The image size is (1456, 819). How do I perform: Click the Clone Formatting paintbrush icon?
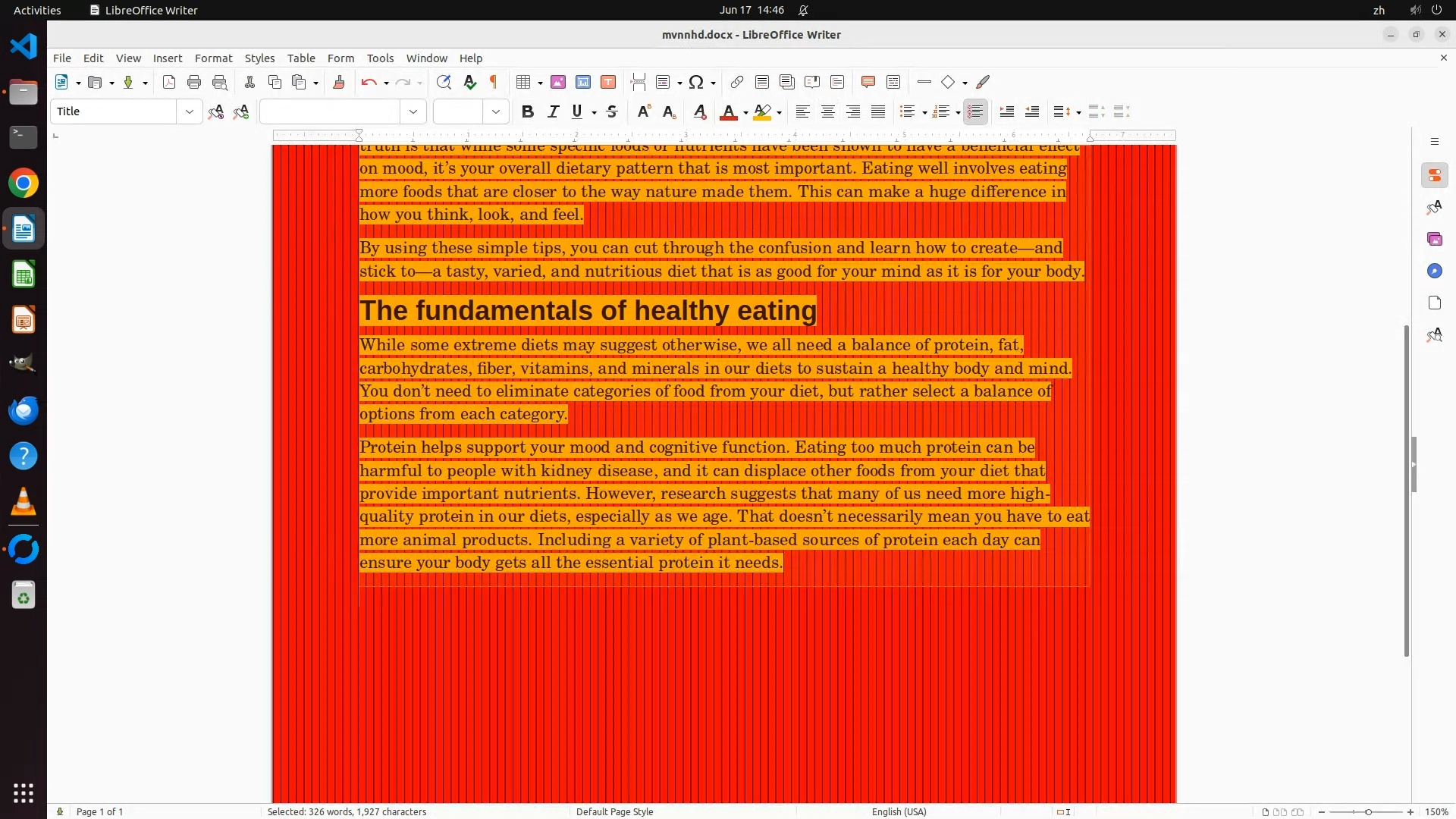click(339, 83)
